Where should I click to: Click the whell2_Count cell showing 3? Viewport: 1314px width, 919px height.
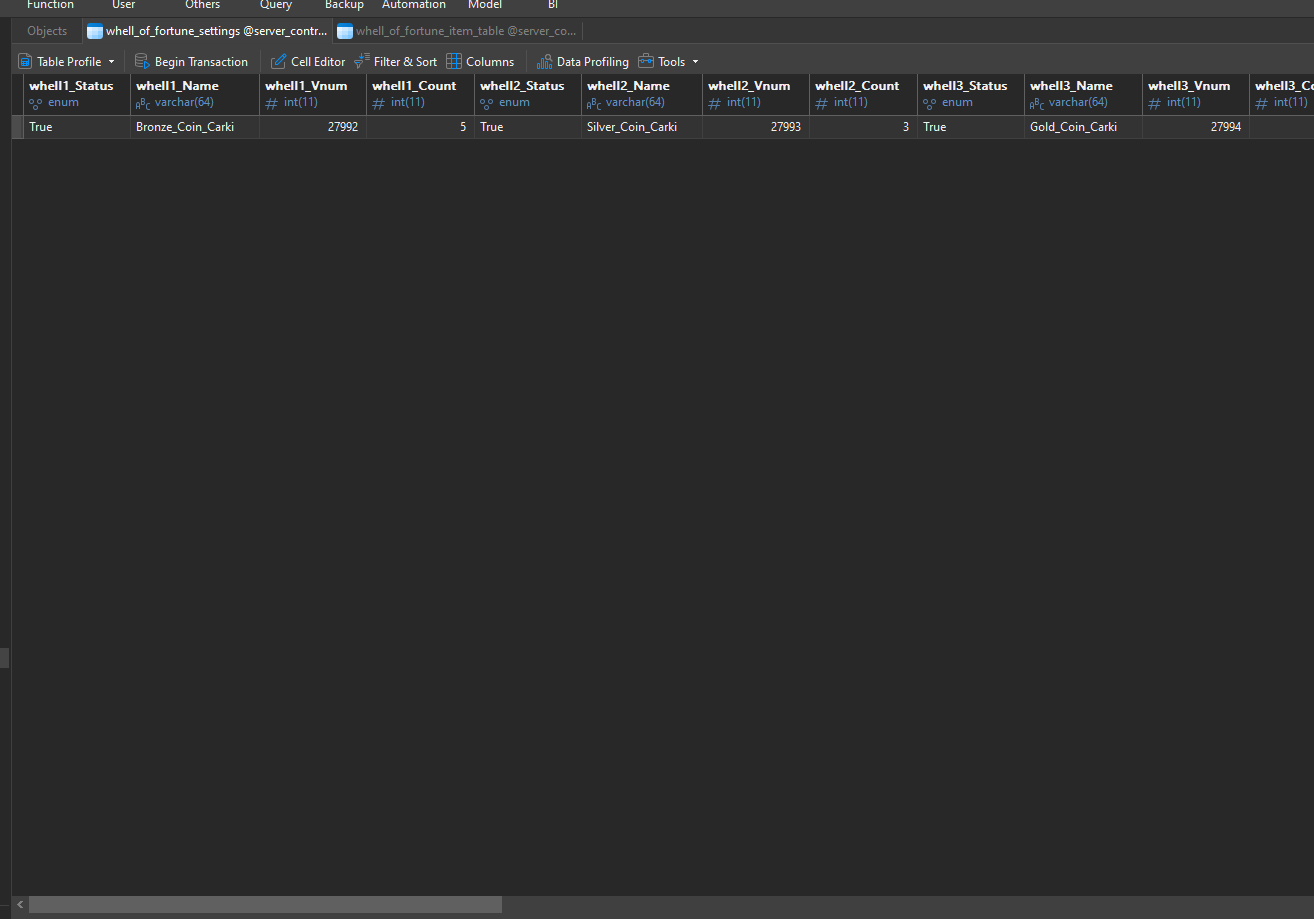pos(864,127)
